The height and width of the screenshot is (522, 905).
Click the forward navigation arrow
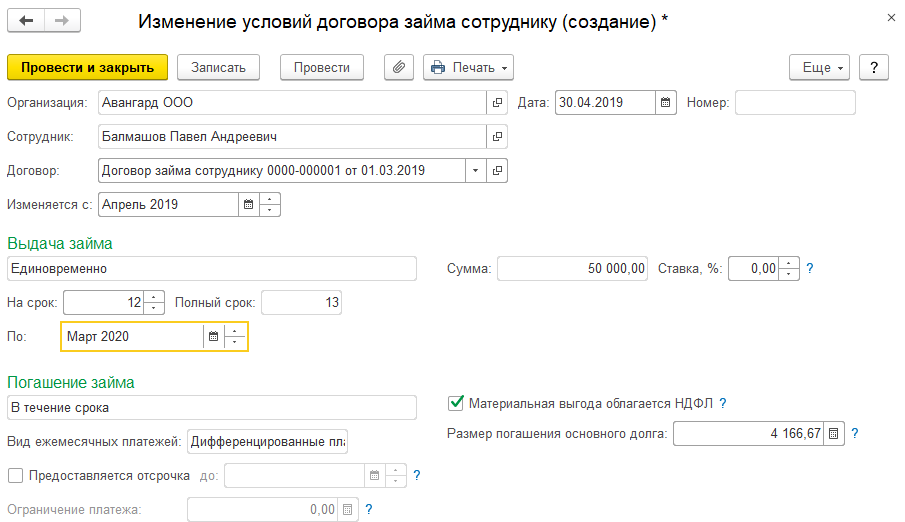click(62, 21)
